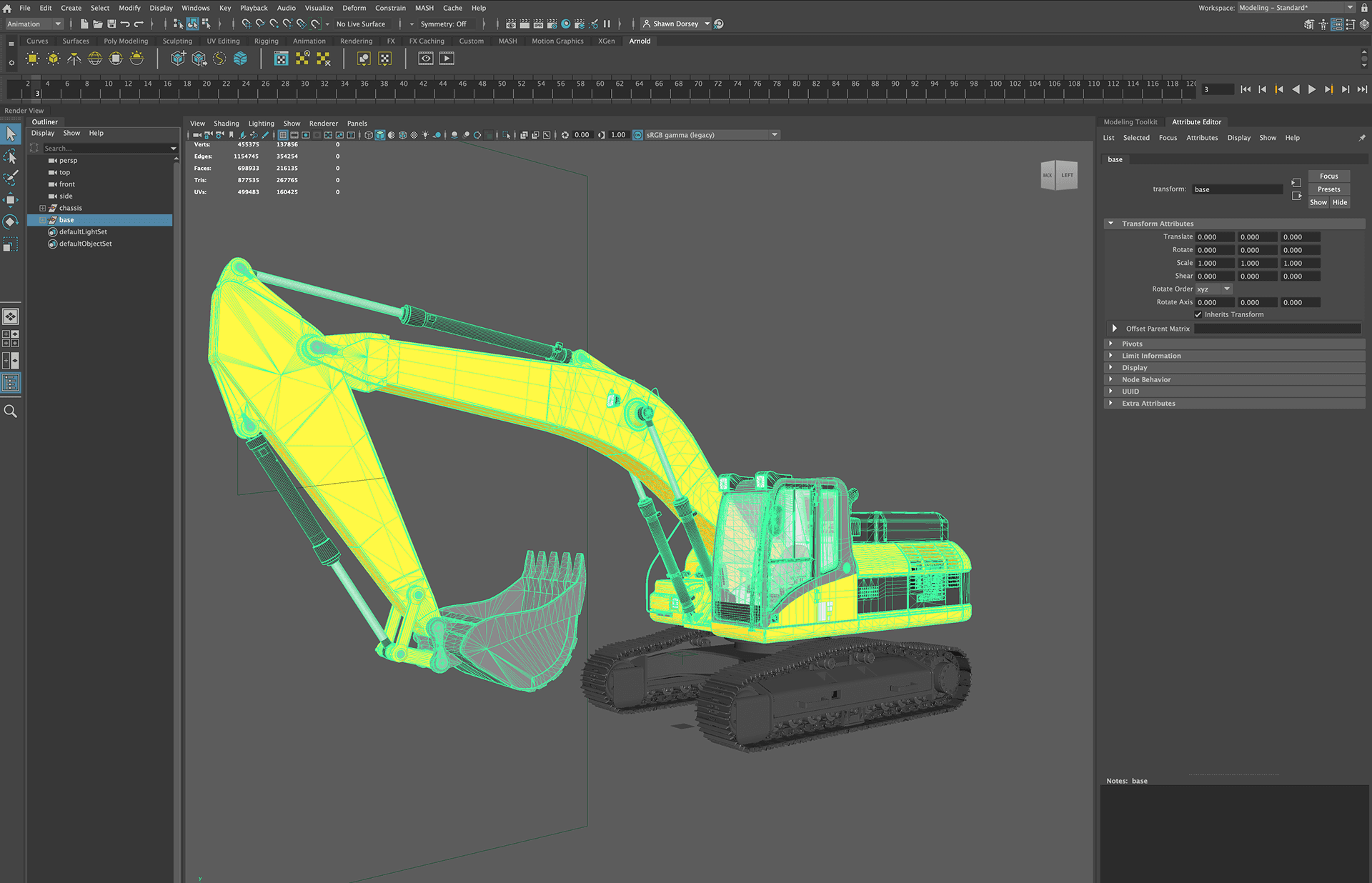
Task: Toggle viewport lighting with the lightbulb icon
Action: point(425,135)
